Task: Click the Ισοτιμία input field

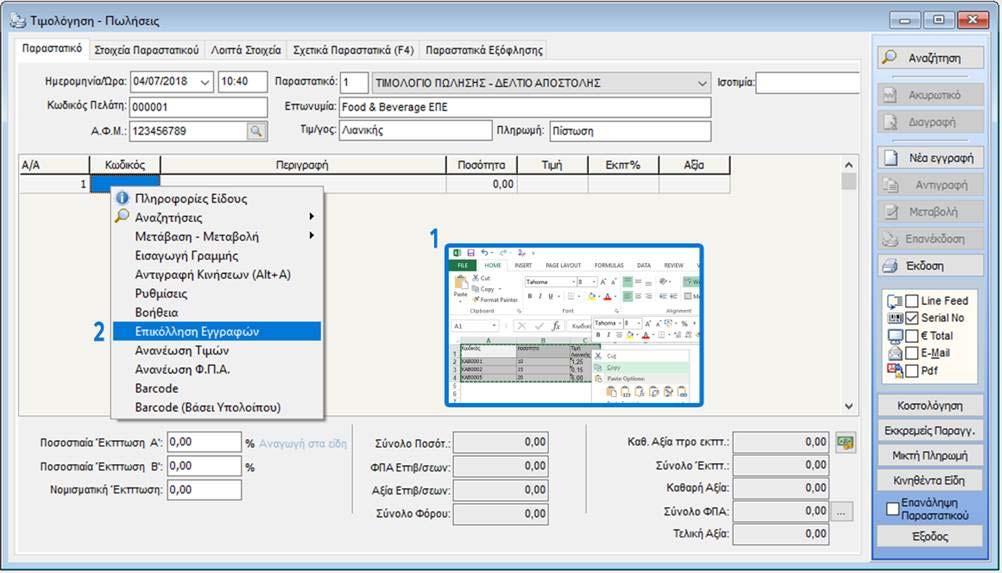Action: click(x=808, y=82)
